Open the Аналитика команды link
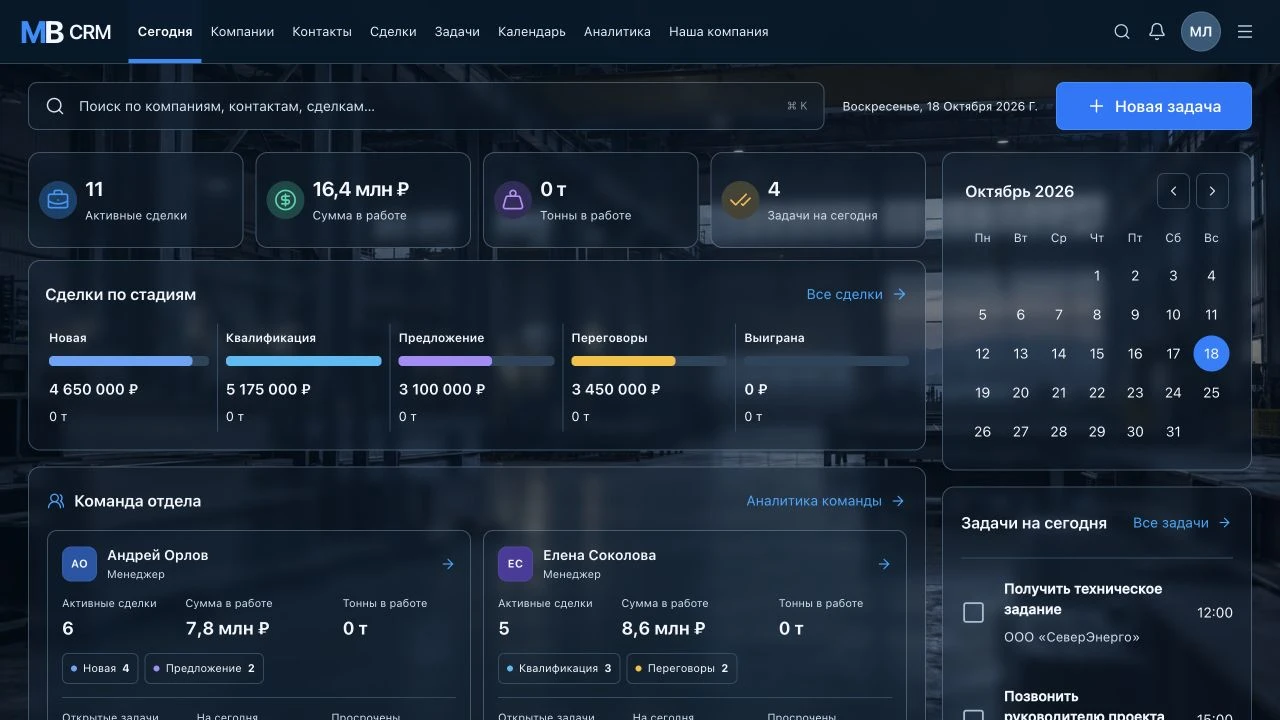The height and width of the screenshot is (720, 1280). [x=826, y=501]
